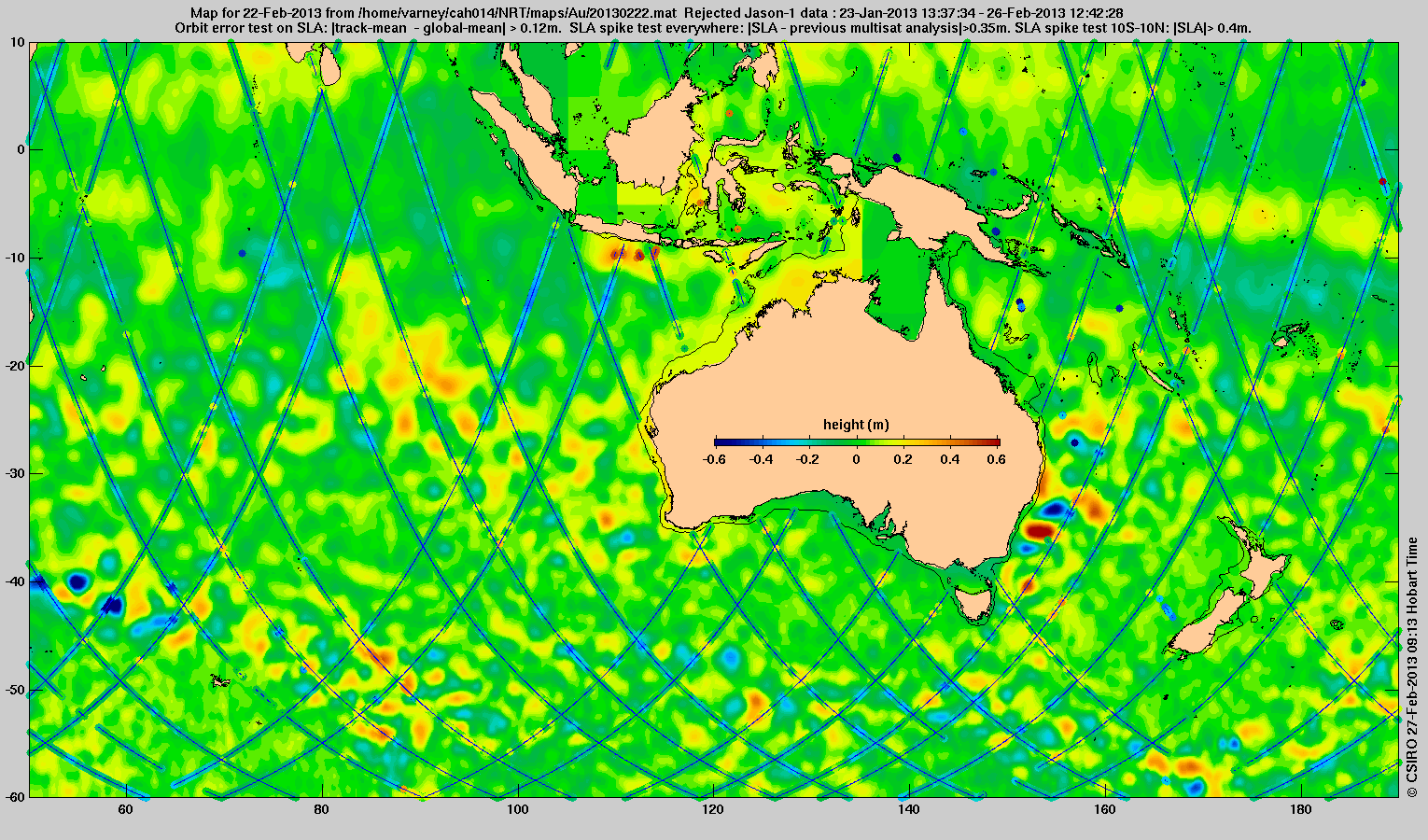
Task: Click longitude axis label 80
Action: click(x=321, y=810)
